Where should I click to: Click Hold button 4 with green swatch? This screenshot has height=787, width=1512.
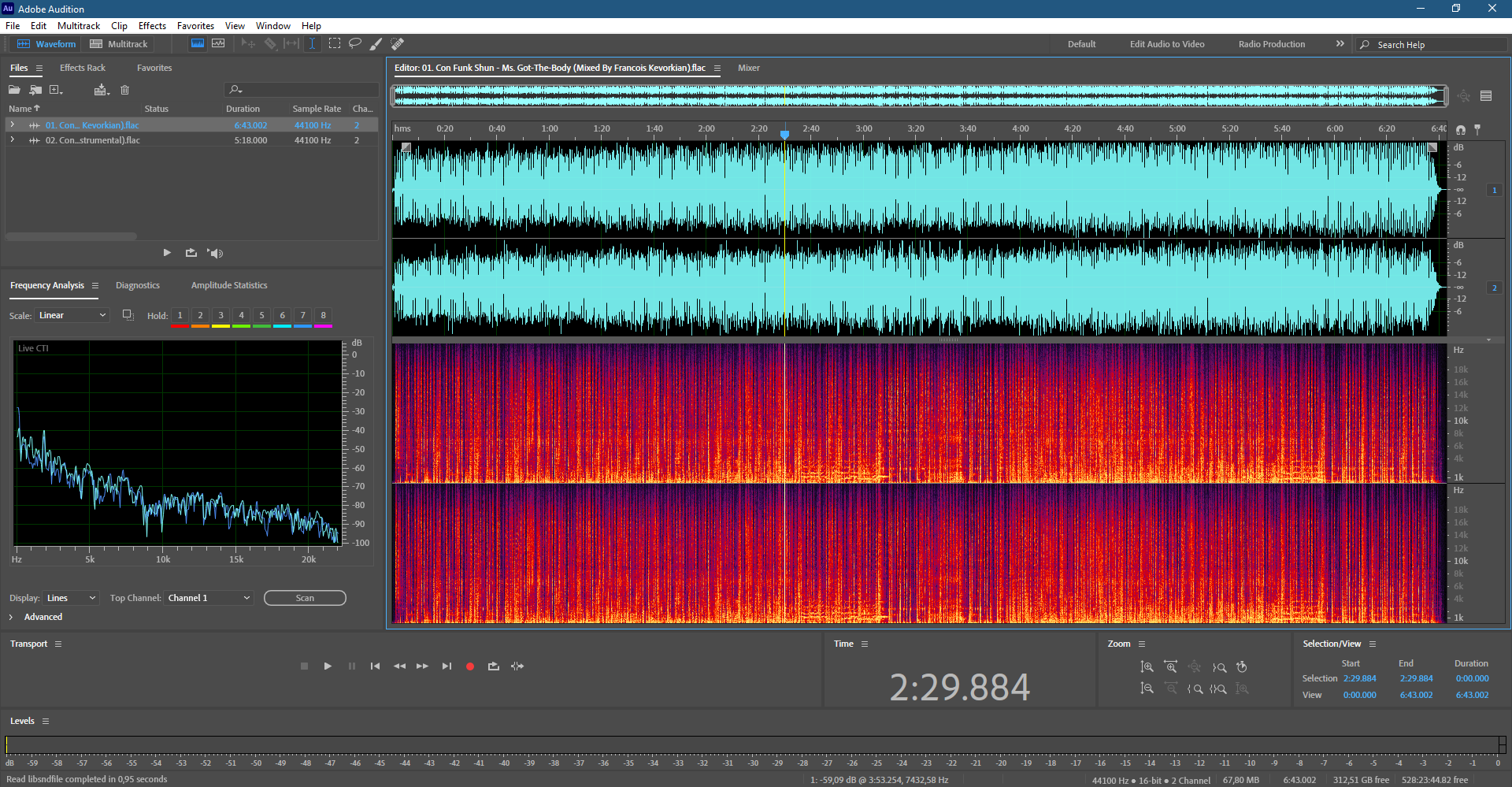coord(241,317)
